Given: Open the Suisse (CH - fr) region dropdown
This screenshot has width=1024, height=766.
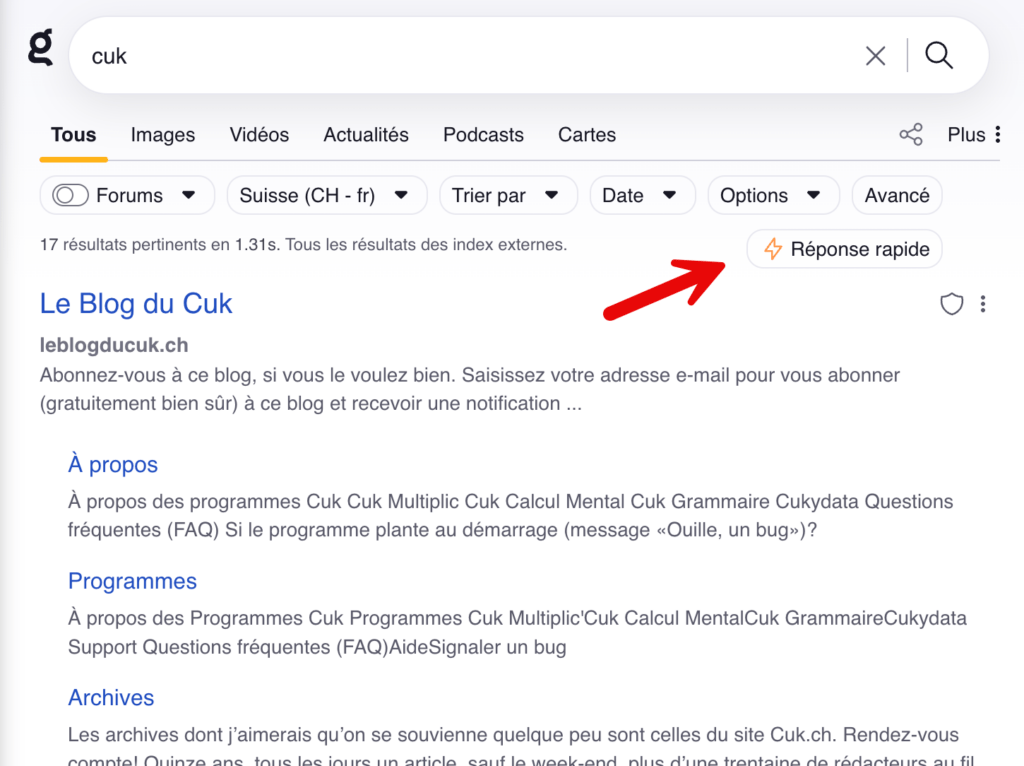Looking at the screenshot, I should [327, 195].
